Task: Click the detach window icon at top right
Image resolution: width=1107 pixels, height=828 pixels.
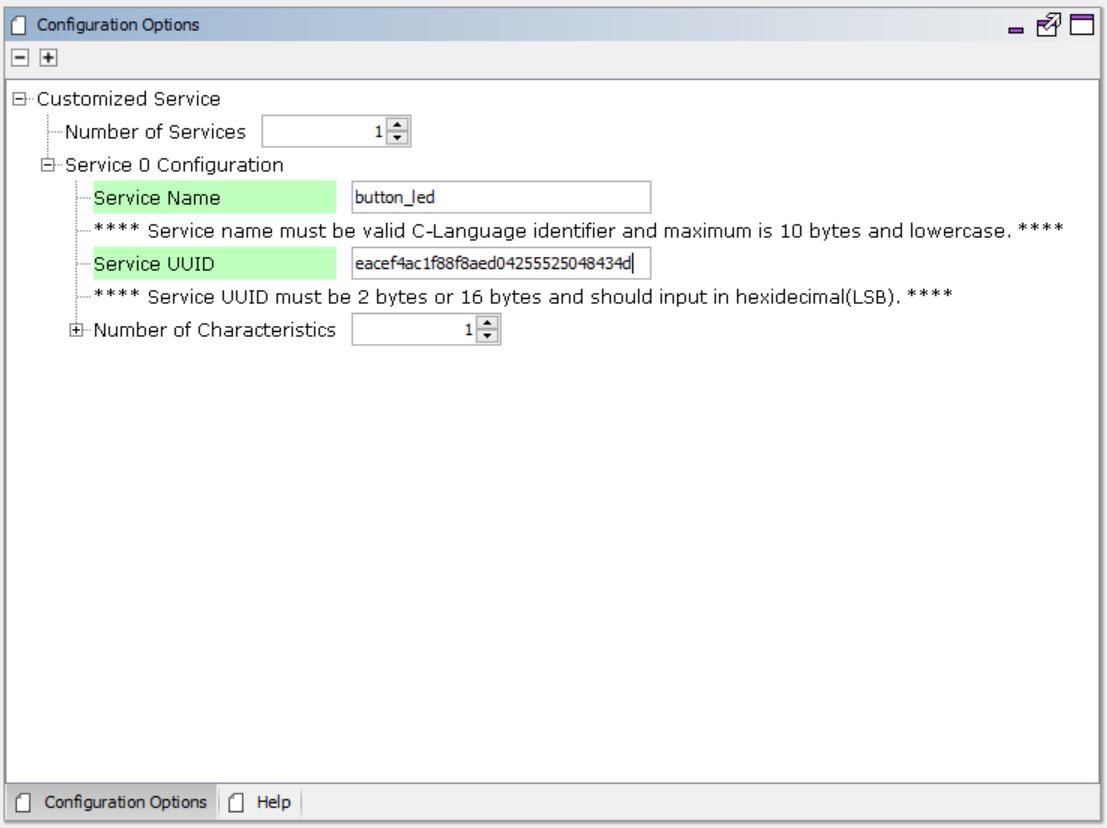Action: pos(1047,26)
